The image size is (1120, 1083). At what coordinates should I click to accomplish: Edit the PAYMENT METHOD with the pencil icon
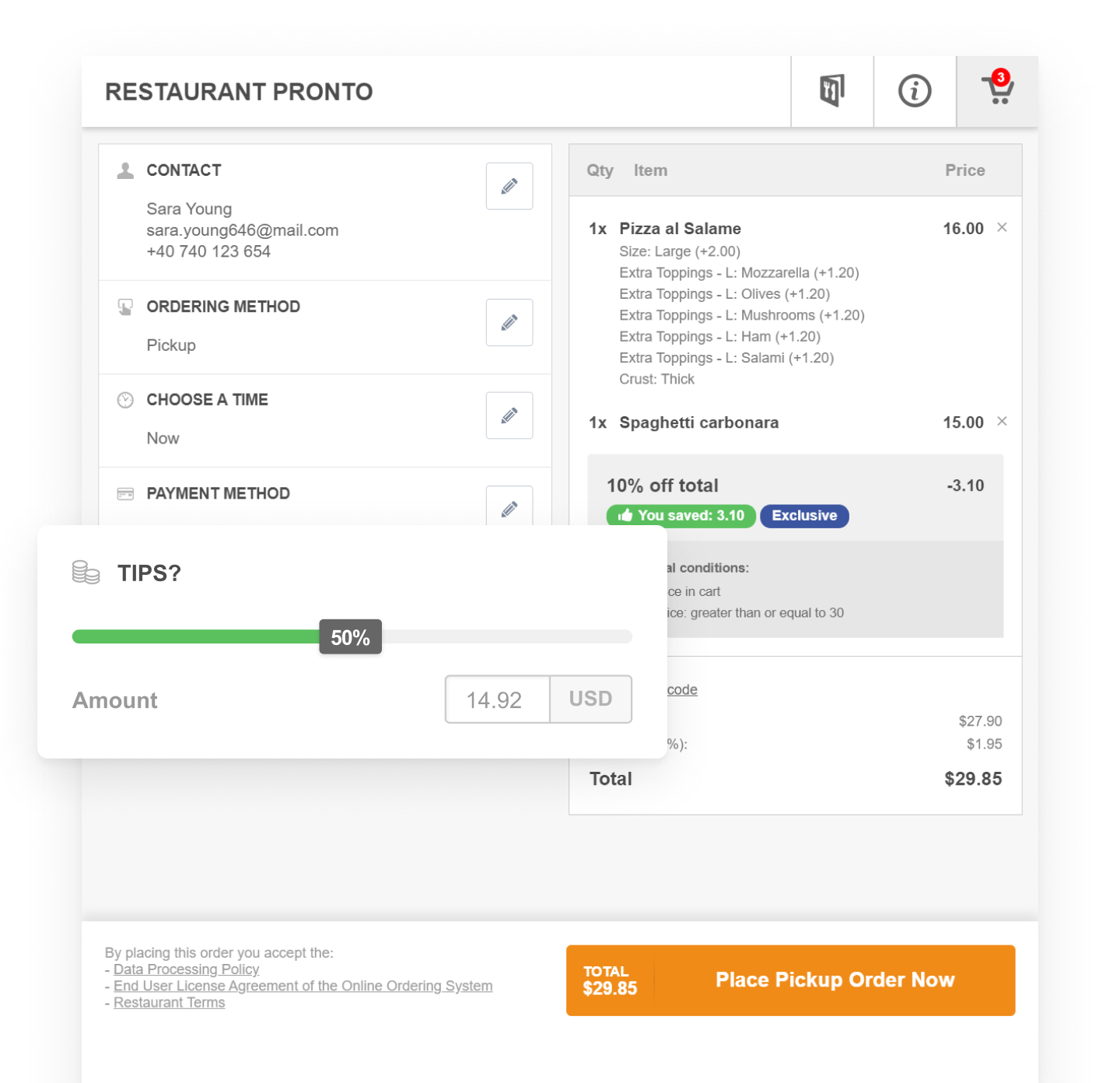click(x=509, y=508)
